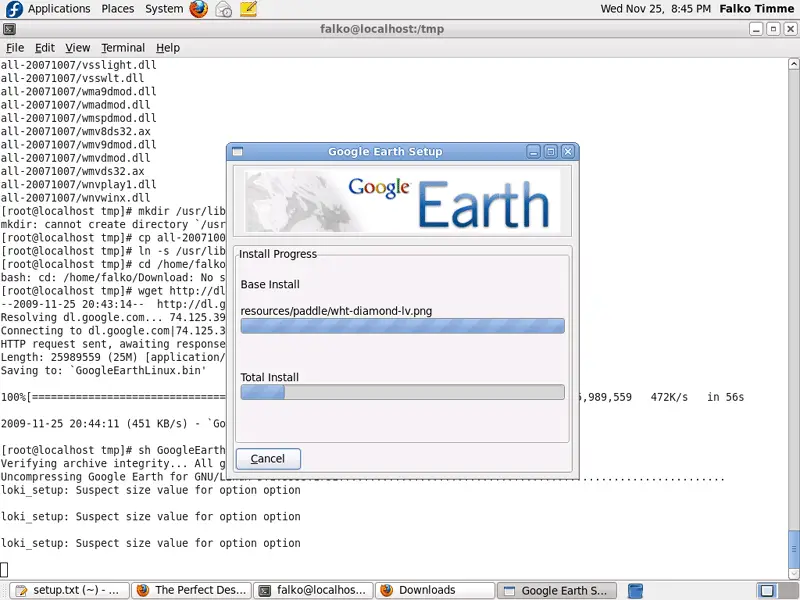Open the terminal Edit menu
The width and height of the screenshot is (800, 600).
point(45,48)
